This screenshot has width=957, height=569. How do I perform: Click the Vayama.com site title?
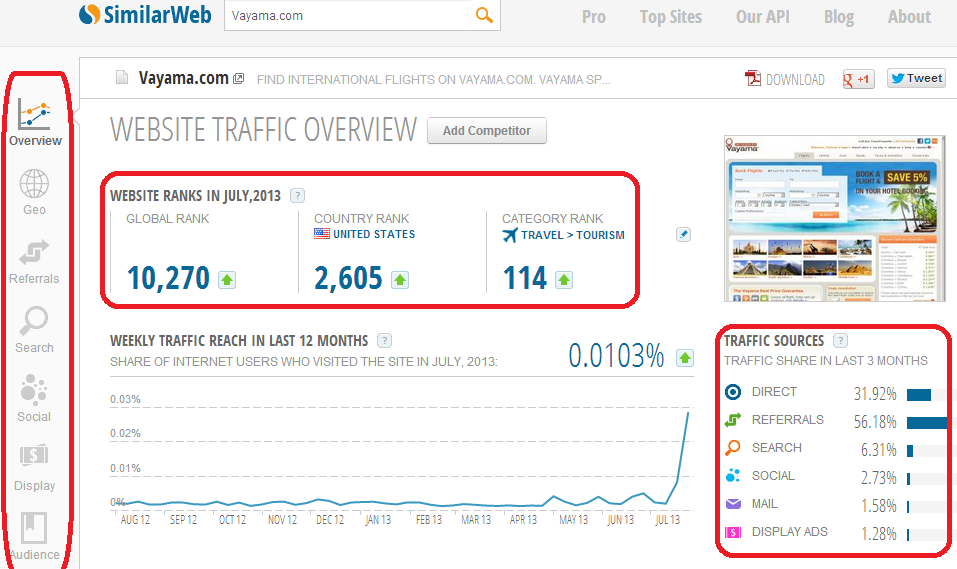coord(183,78)
